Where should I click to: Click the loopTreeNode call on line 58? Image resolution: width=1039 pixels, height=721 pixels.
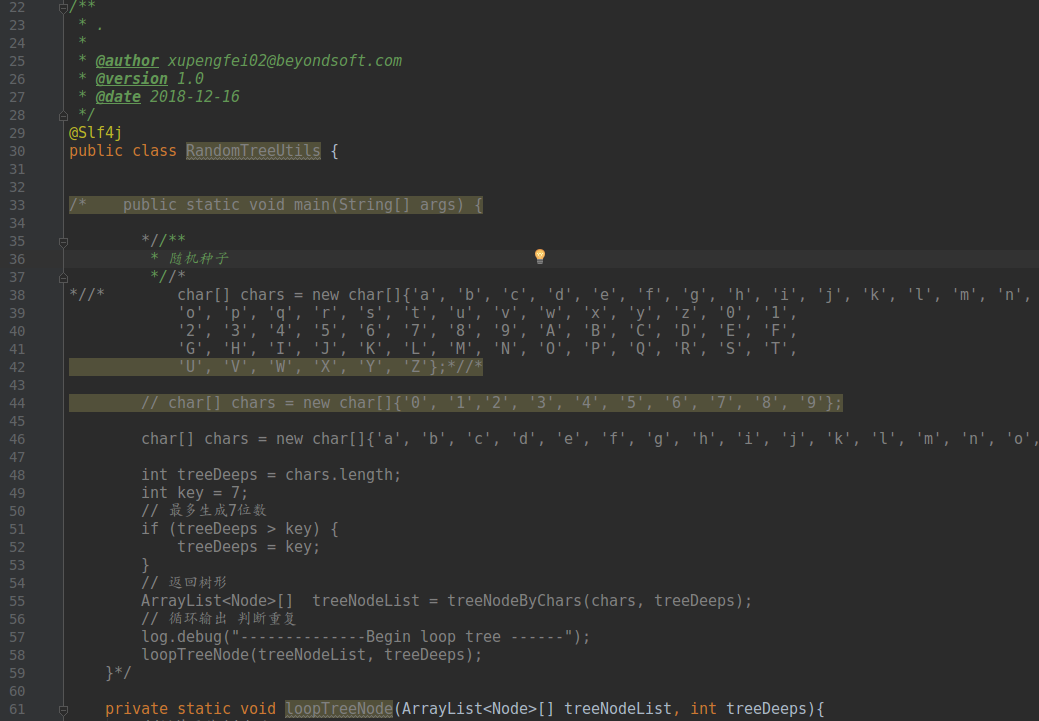pyautogui.click(x=311, y=655)
